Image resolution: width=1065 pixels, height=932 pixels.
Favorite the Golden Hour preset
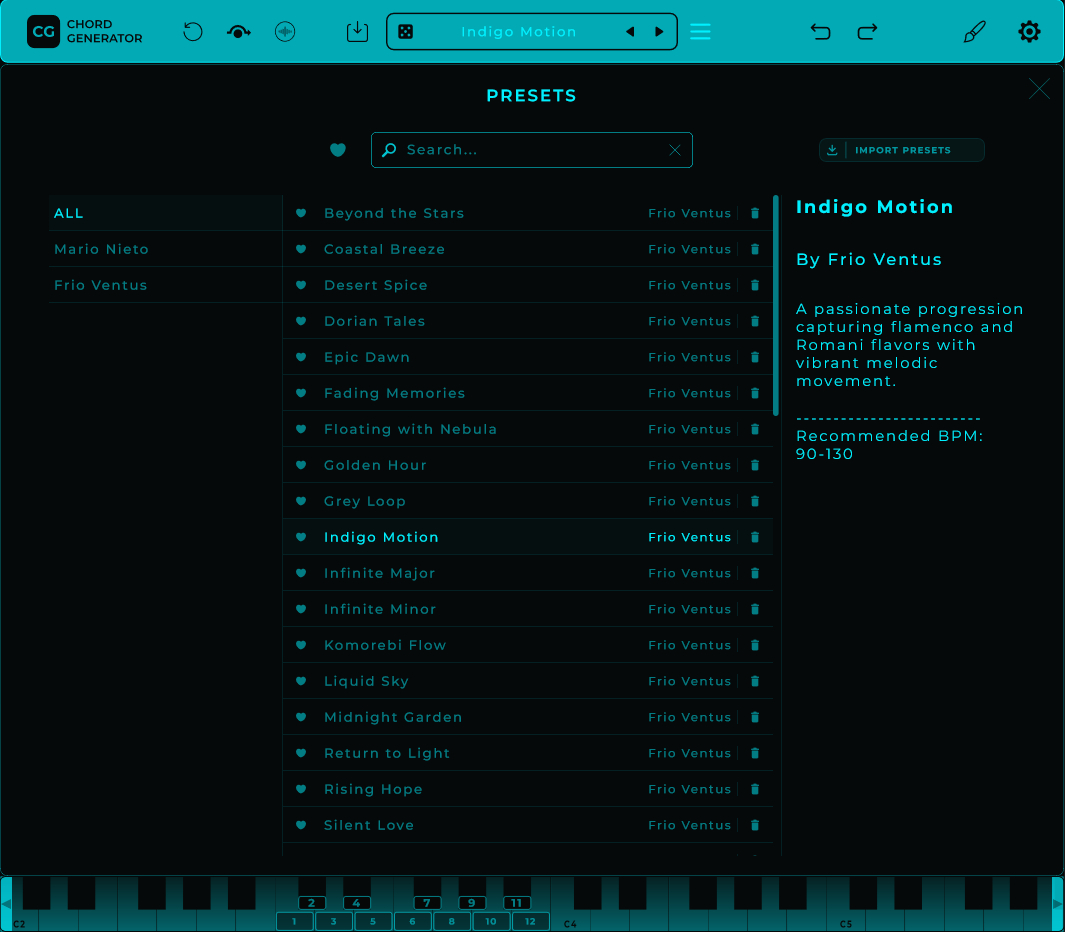[301, 465]
